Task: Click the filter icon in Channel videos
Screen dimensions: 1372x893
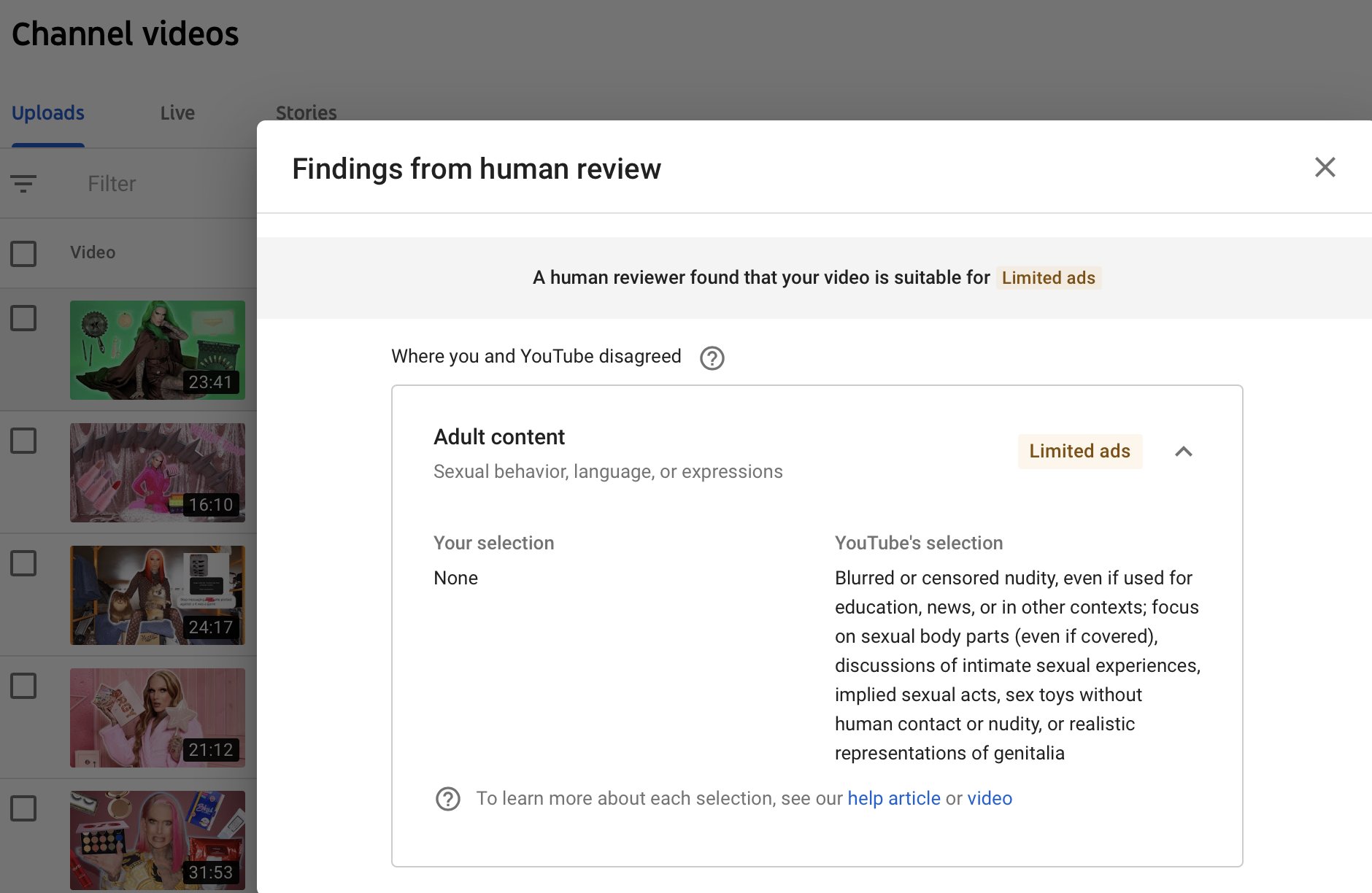Action: (23, 183)
